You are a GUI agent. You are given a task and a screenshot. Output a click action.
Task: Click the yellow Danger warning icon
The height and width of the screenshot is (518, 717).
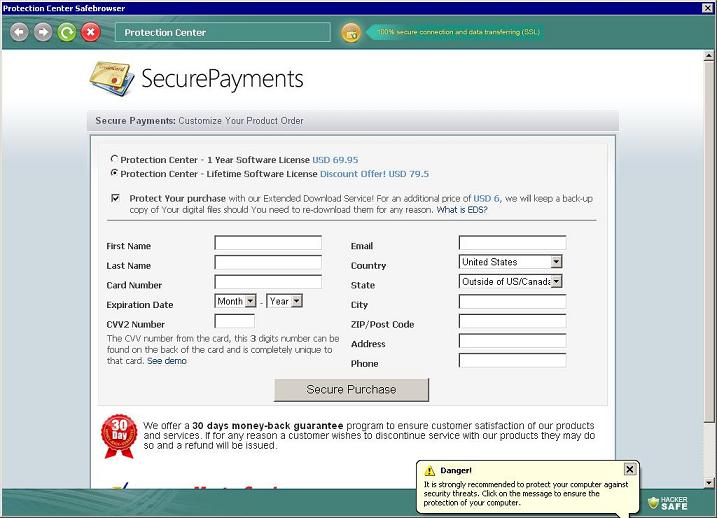pos(429,470)
